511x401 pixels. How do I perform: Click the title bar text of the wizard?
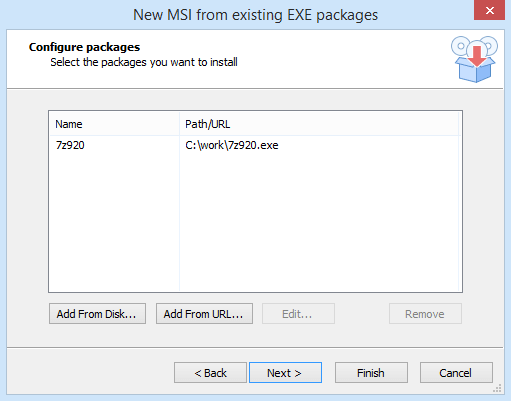255,15
